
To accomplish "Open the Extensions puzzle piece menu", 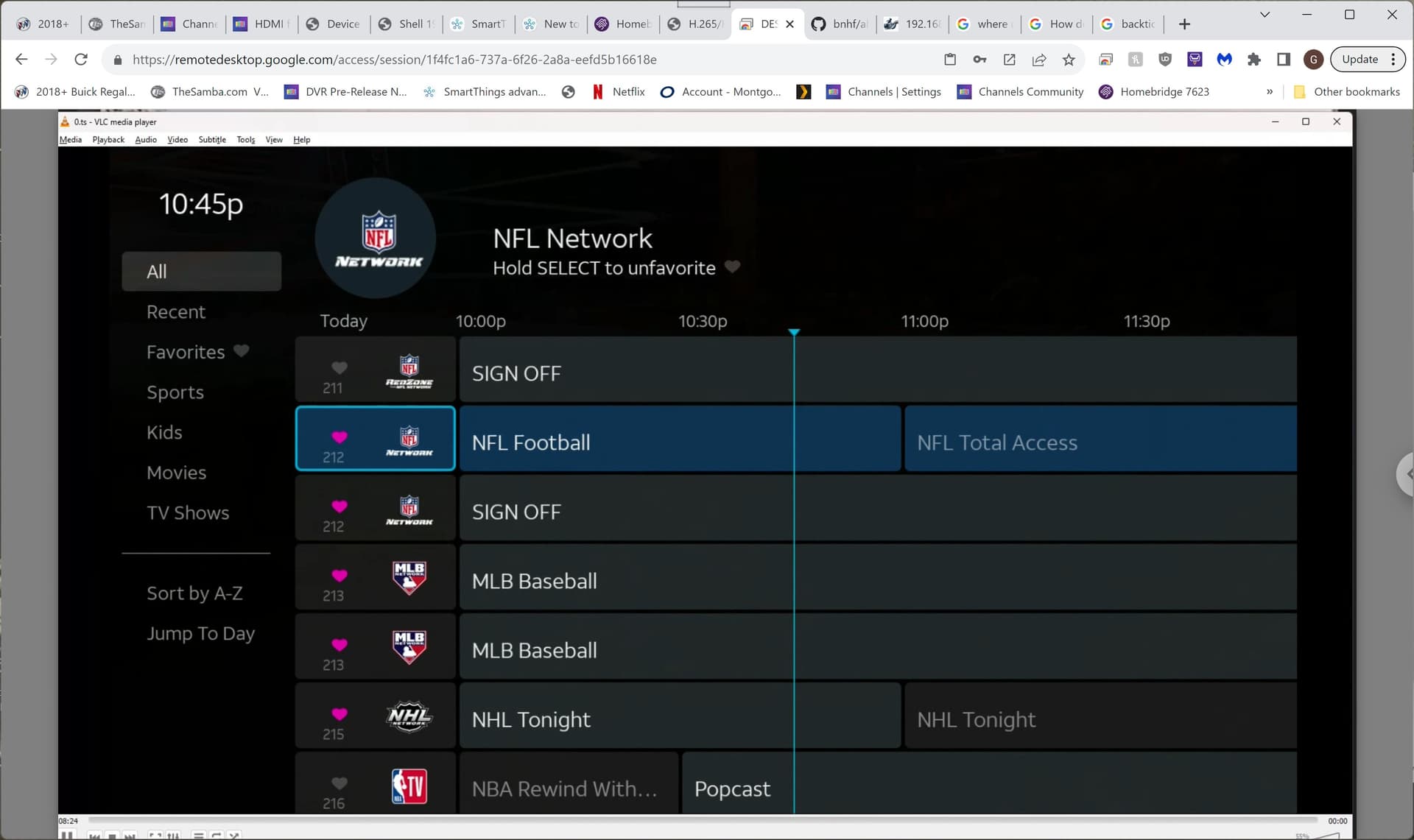I will click(x=1254, y=60).
